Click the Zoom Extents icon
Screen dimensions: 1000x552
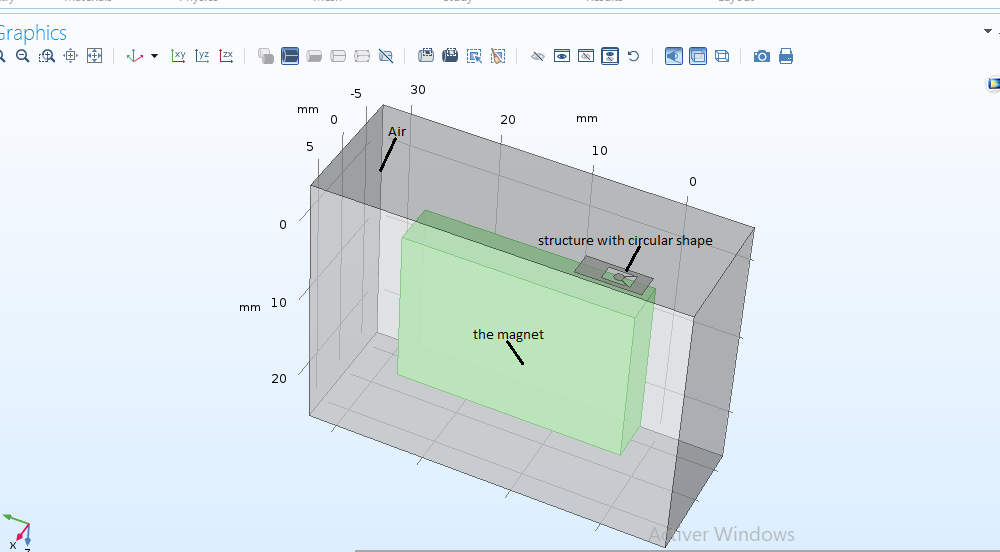coord(94,56)
